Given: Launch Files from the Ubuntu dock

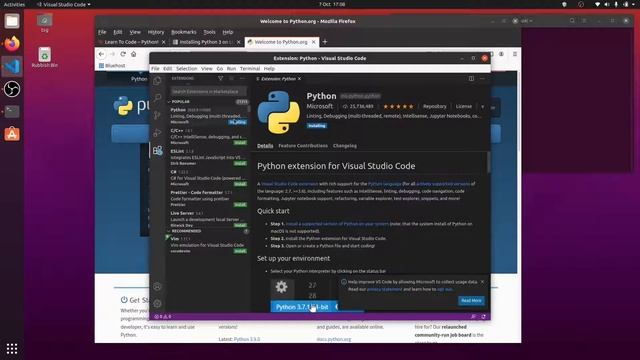Looking at the screenshot, I should coord(12,21).
